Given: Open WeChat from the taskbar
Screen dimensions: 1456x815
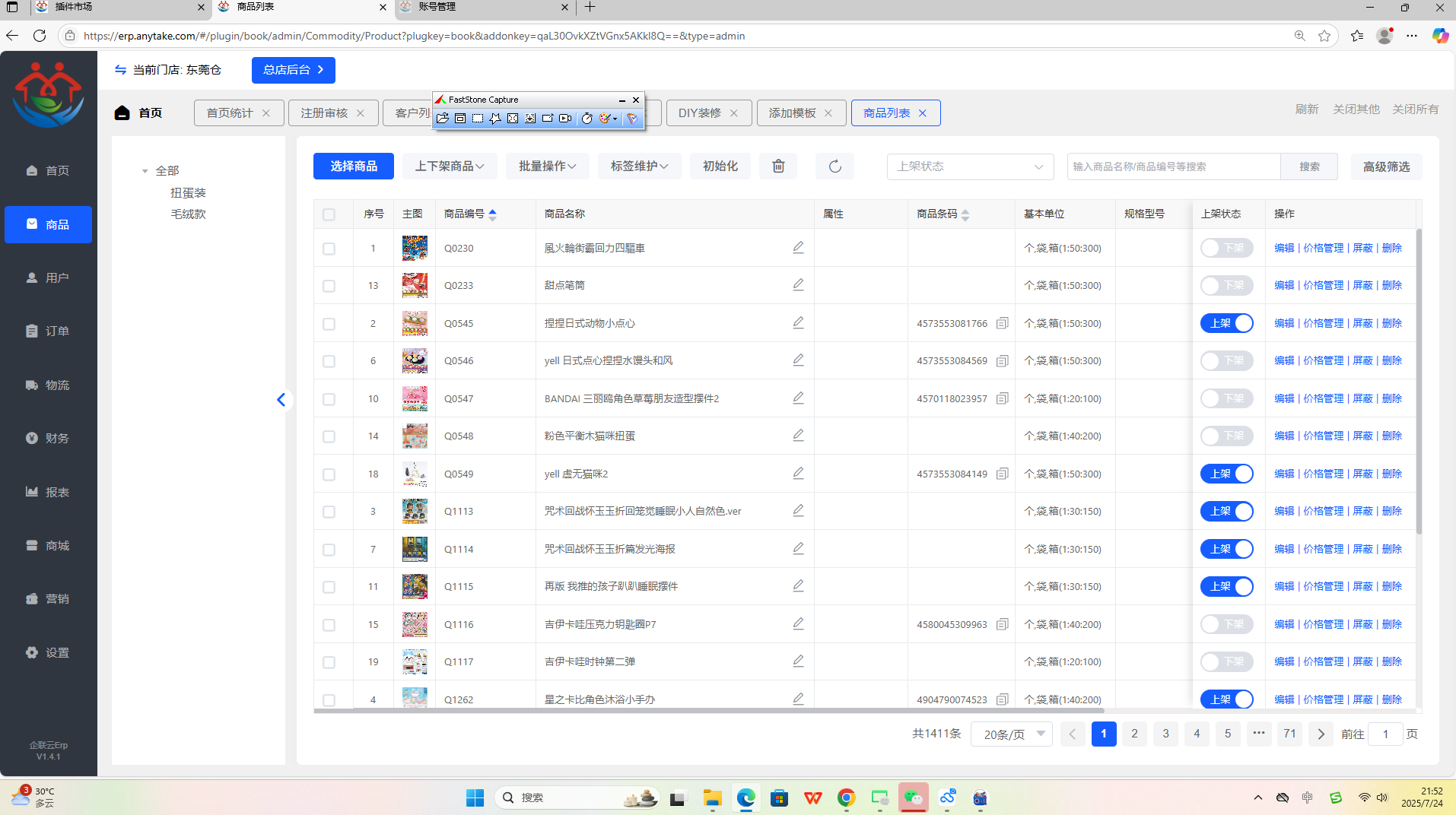Looking at the screenshot, I should tap(913, 798).
